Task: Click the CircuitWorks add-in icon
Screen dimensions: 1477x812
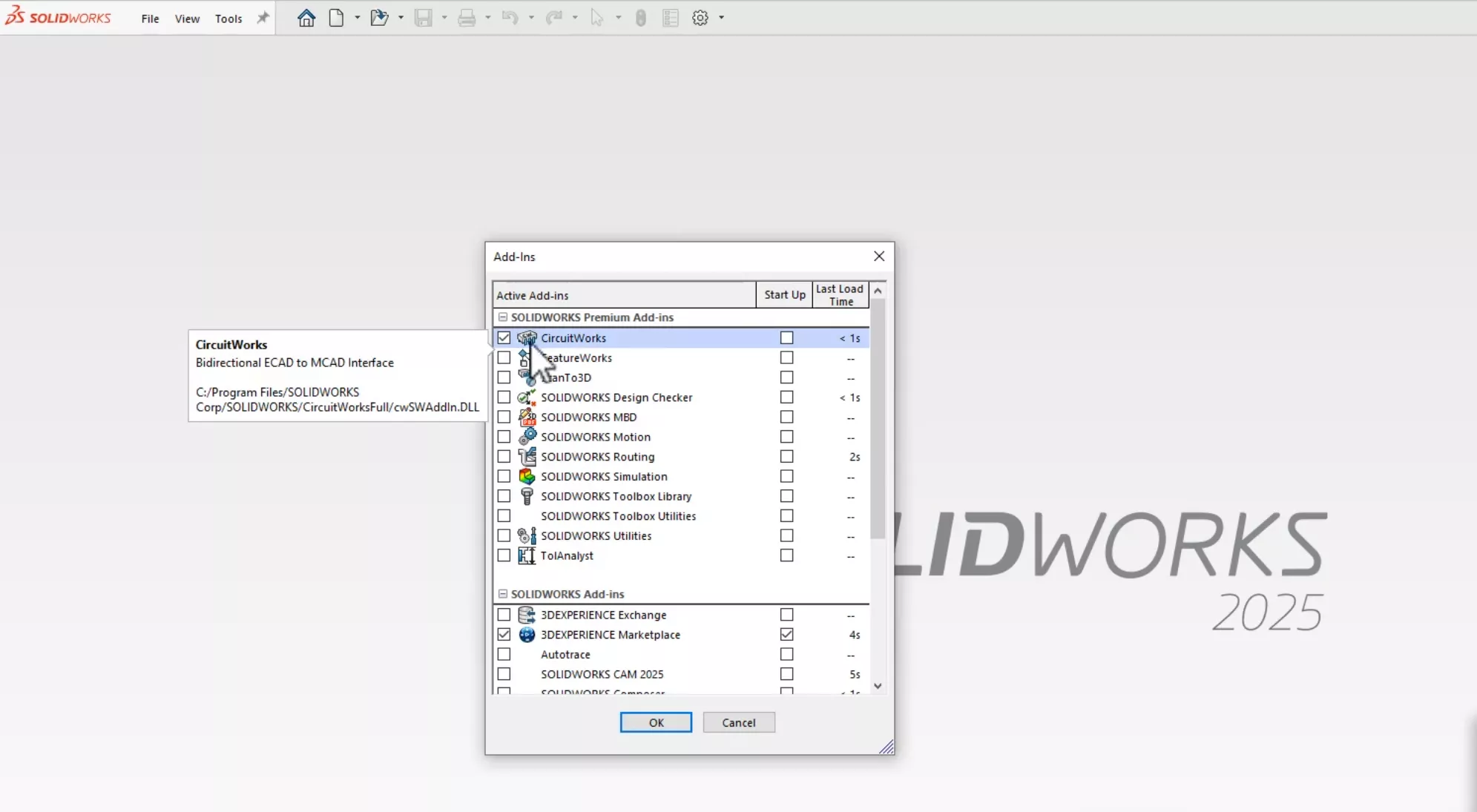Action: (527, 338)
